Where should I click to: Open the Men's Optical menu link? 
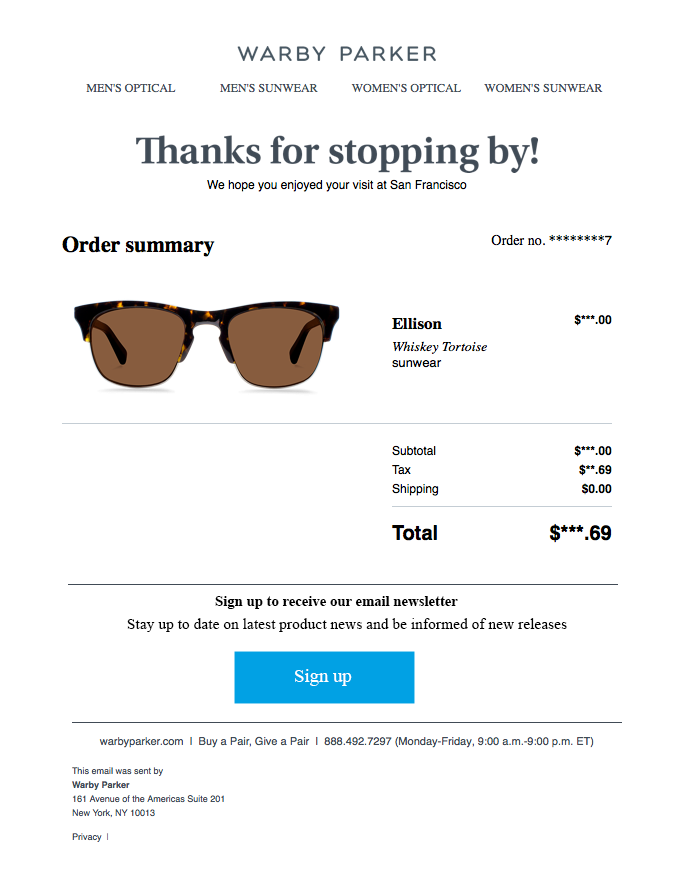[x=130, y=88]
